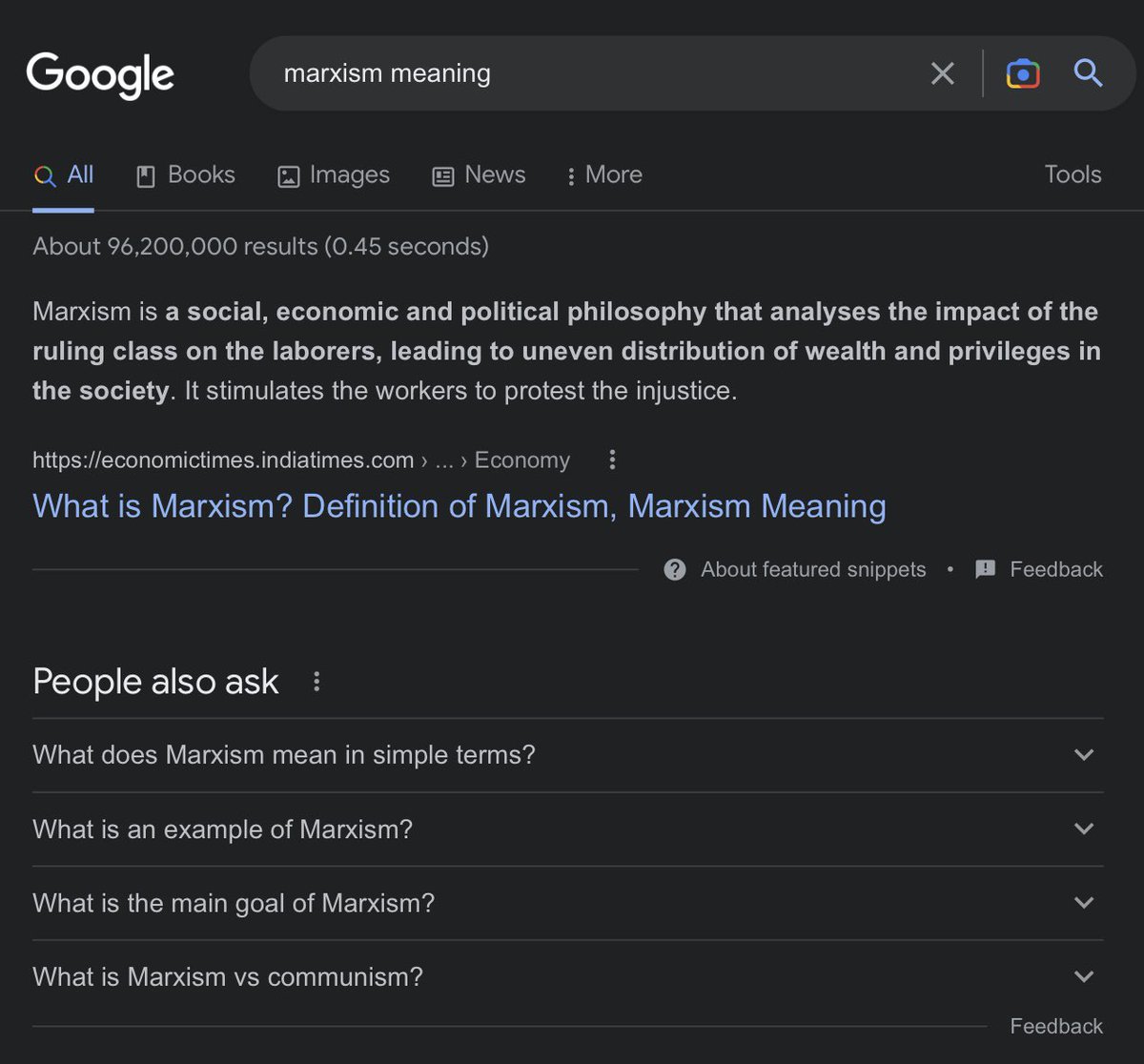Image resolution: width=1144 pixels, height=1064 pixels.
Task: Open the People also ask three-dot options
Action: tap(317, 683)
